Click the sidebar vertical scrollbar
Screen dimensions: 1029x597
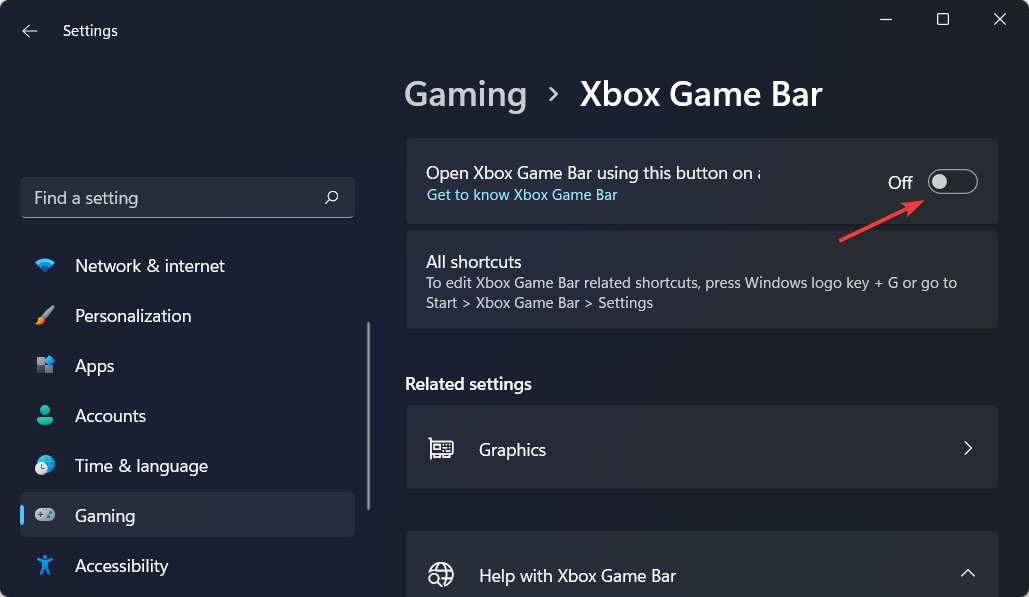pyautogui.click(x=368, y=415)
